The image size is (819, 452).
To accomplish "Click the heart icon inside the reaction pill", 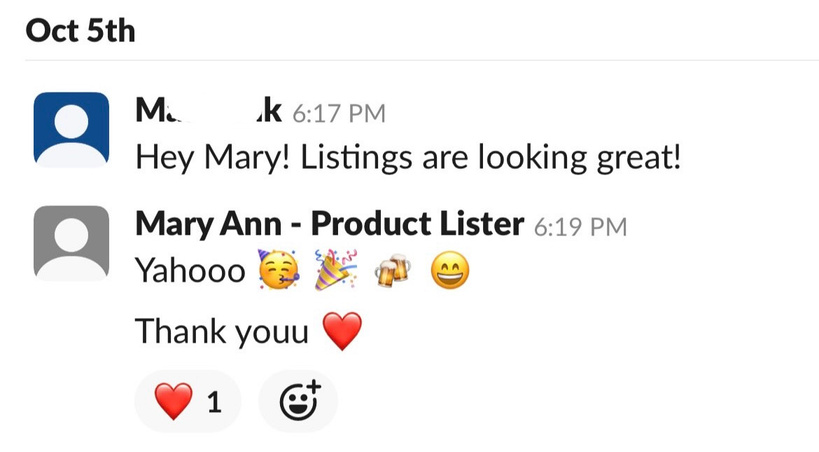I will coord(173,401).
